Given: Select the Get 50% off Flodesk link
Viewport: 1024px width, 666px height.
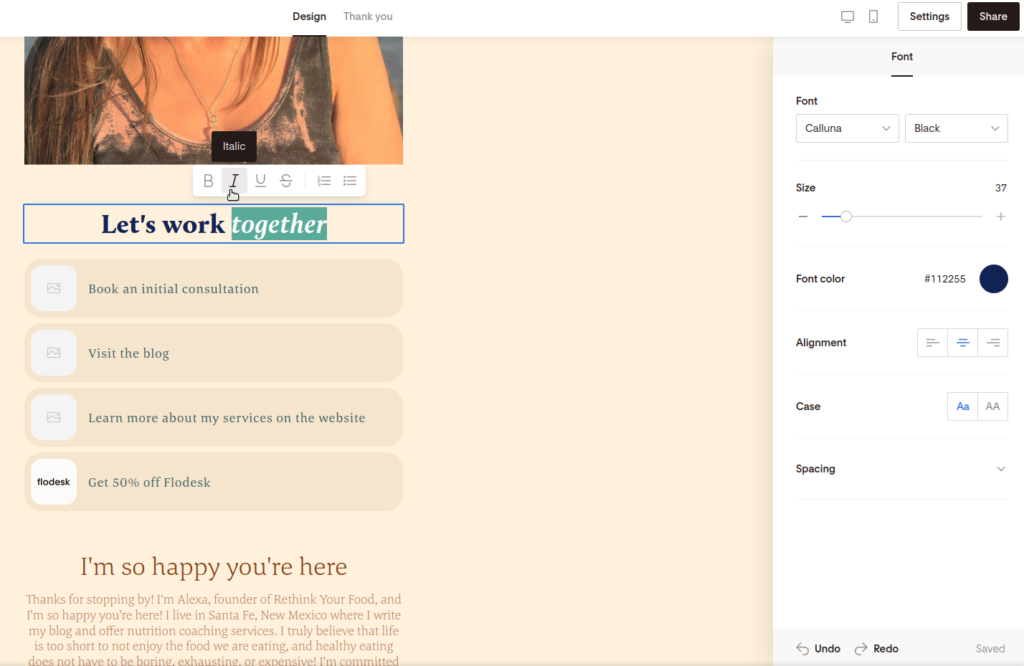Looking at the screenshot, I should [x=214, y=482].
